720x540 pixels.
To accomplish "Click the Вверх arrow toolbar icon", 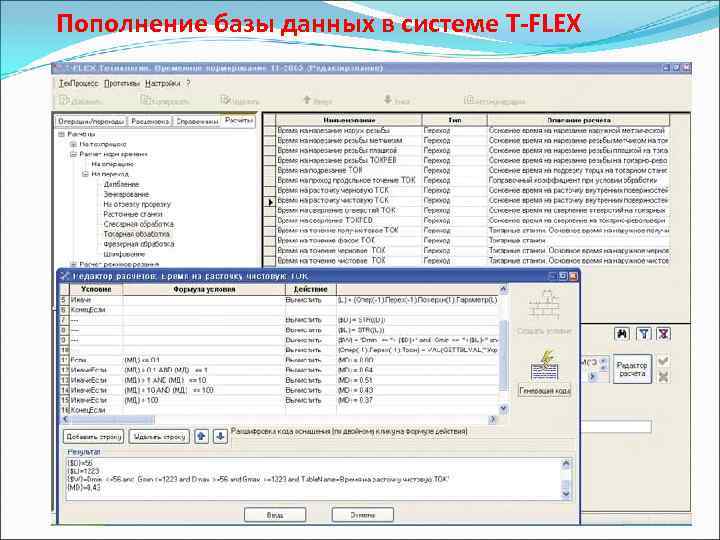I will (307, 99).
